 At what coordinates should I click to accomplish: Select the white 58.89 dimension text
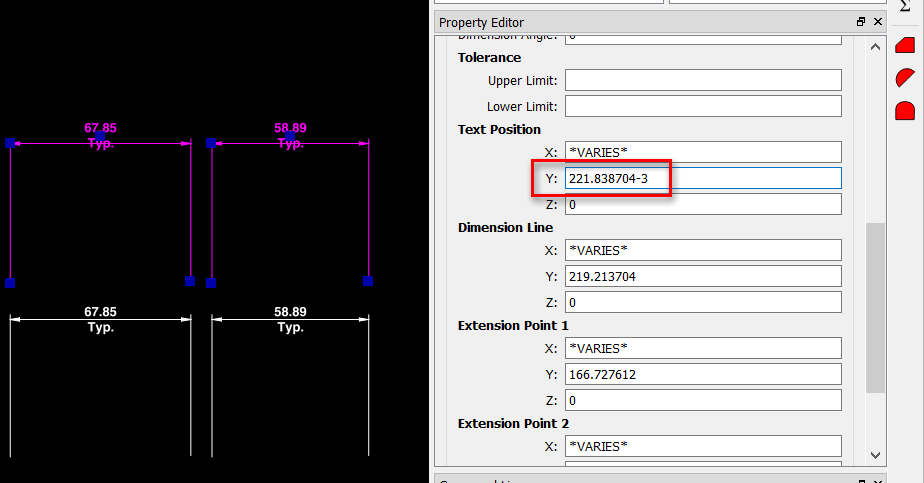(291, 312)
